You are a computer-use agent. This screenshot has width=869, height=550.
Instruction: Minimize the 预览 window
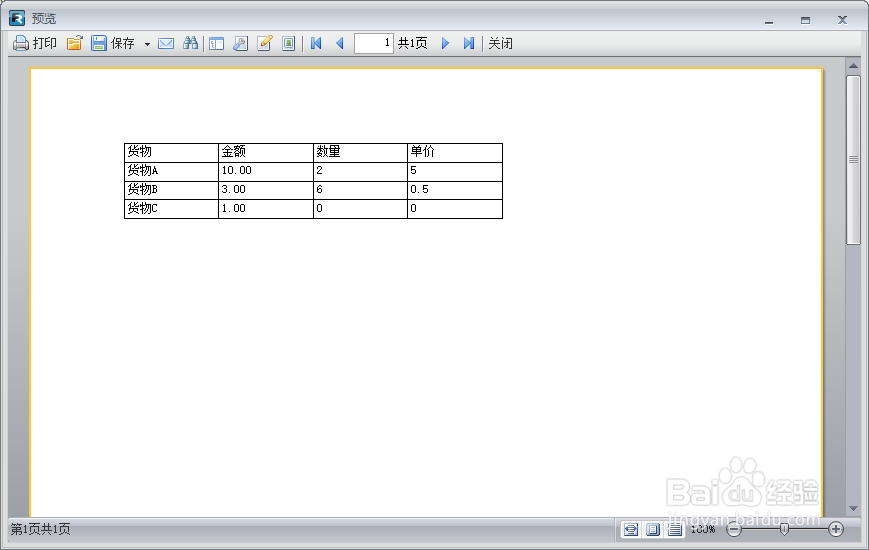click(769, 20)
